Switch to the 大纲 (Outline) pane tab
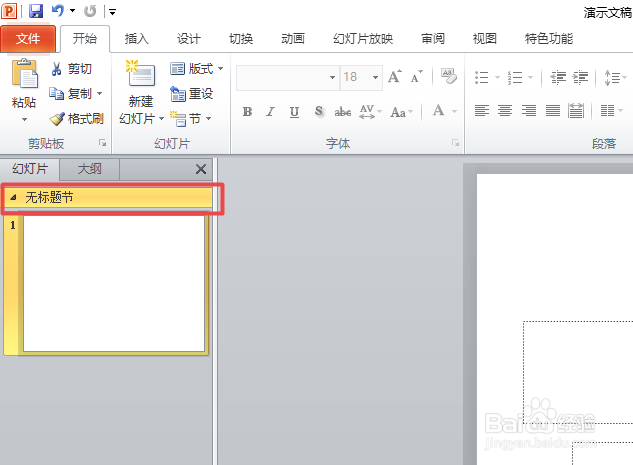This screenshot has height=465, width=633. tap(89, 169)
